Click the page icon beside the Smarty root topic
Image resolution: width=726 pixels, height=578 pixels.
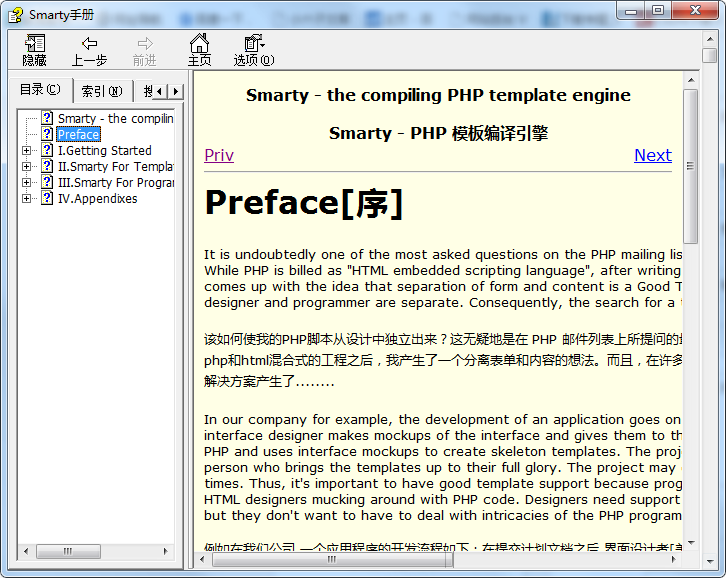point(47,118)
